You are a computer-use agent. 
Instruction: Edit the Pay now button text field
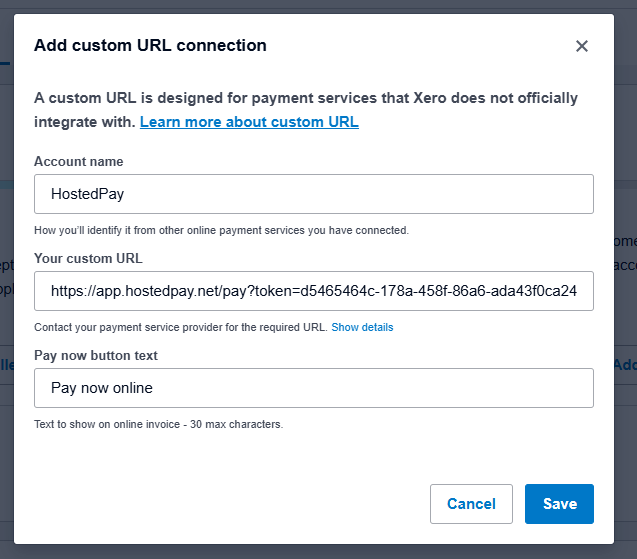314,388
